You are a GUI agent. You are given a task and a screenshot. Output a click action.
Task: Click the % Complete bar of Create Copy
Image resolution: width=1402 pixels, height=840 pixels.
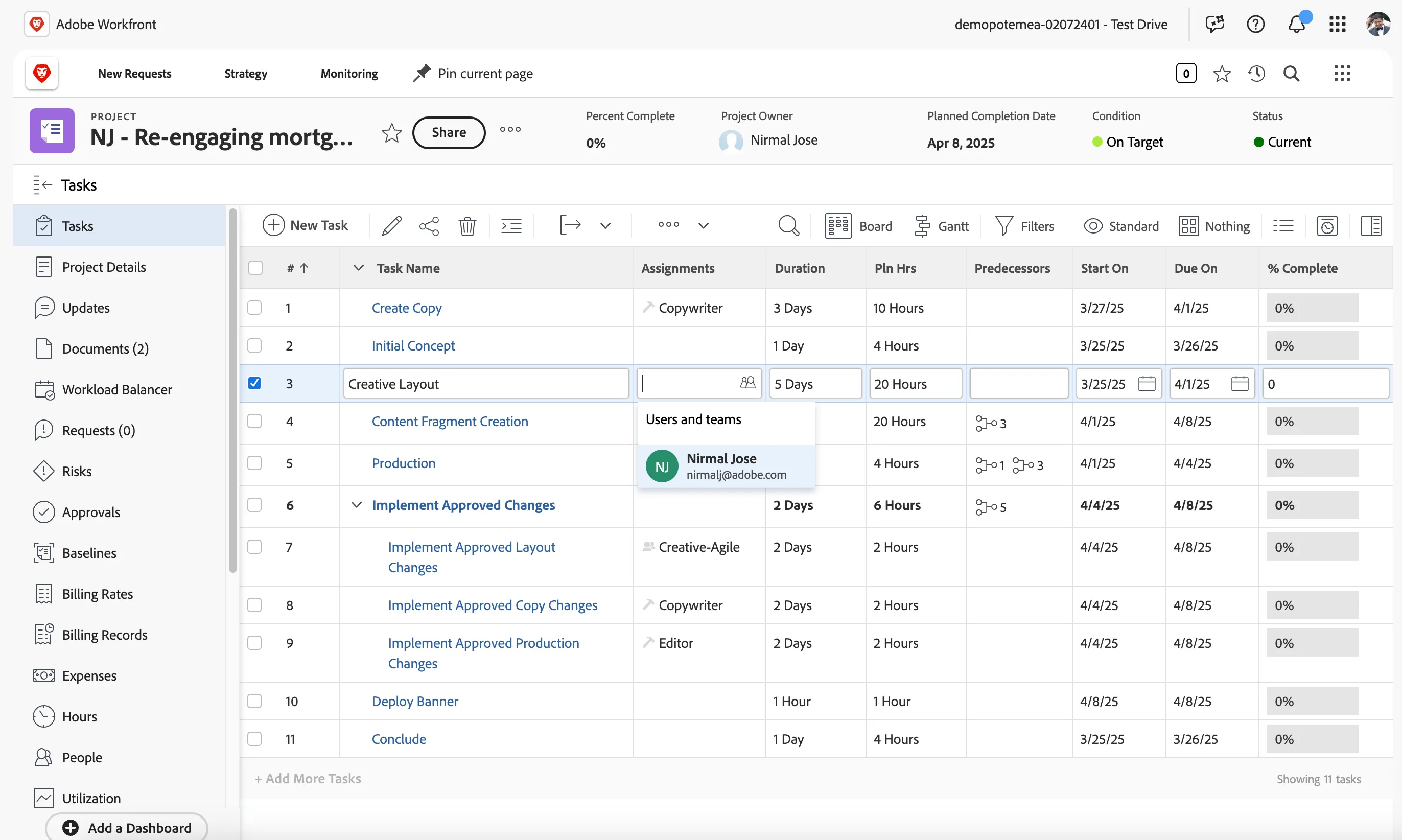point(1312,308)
